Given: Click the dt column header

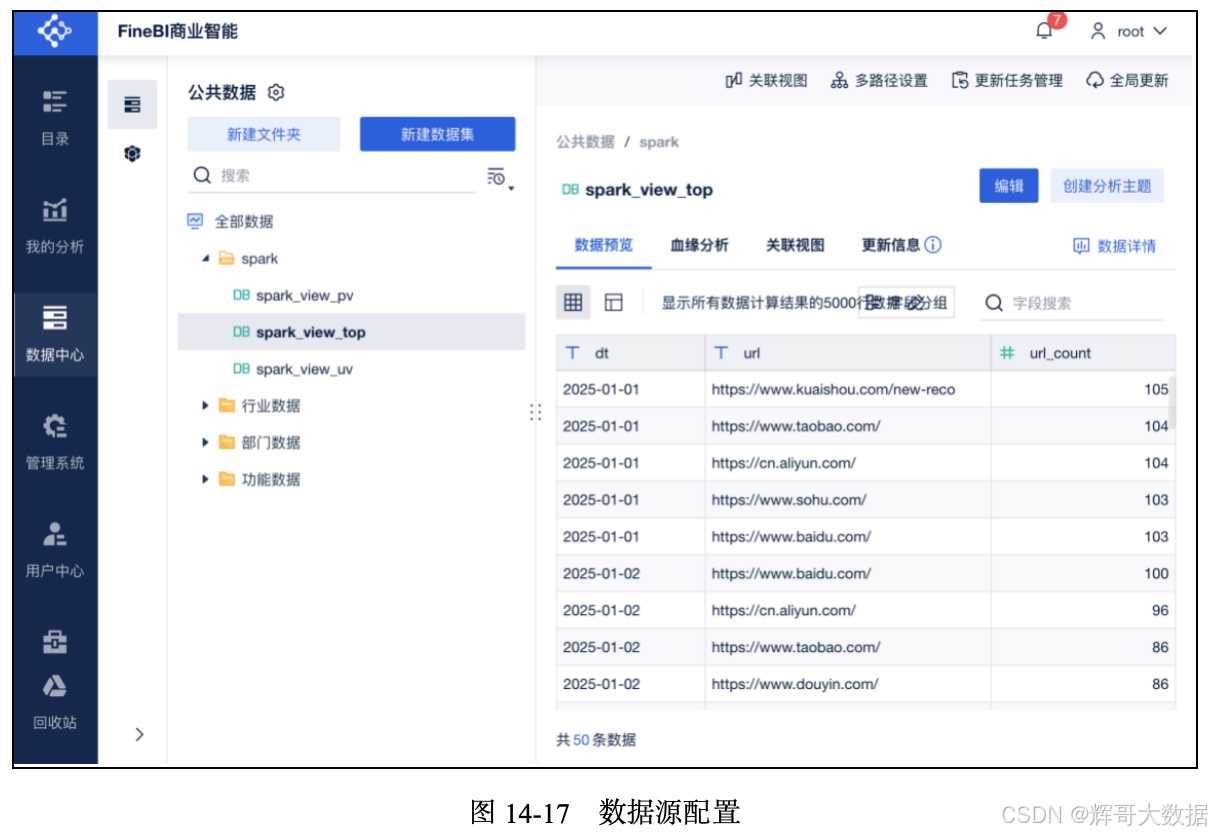Looking at the screenshot, I should pyautogui.click(x=631, y=353).
